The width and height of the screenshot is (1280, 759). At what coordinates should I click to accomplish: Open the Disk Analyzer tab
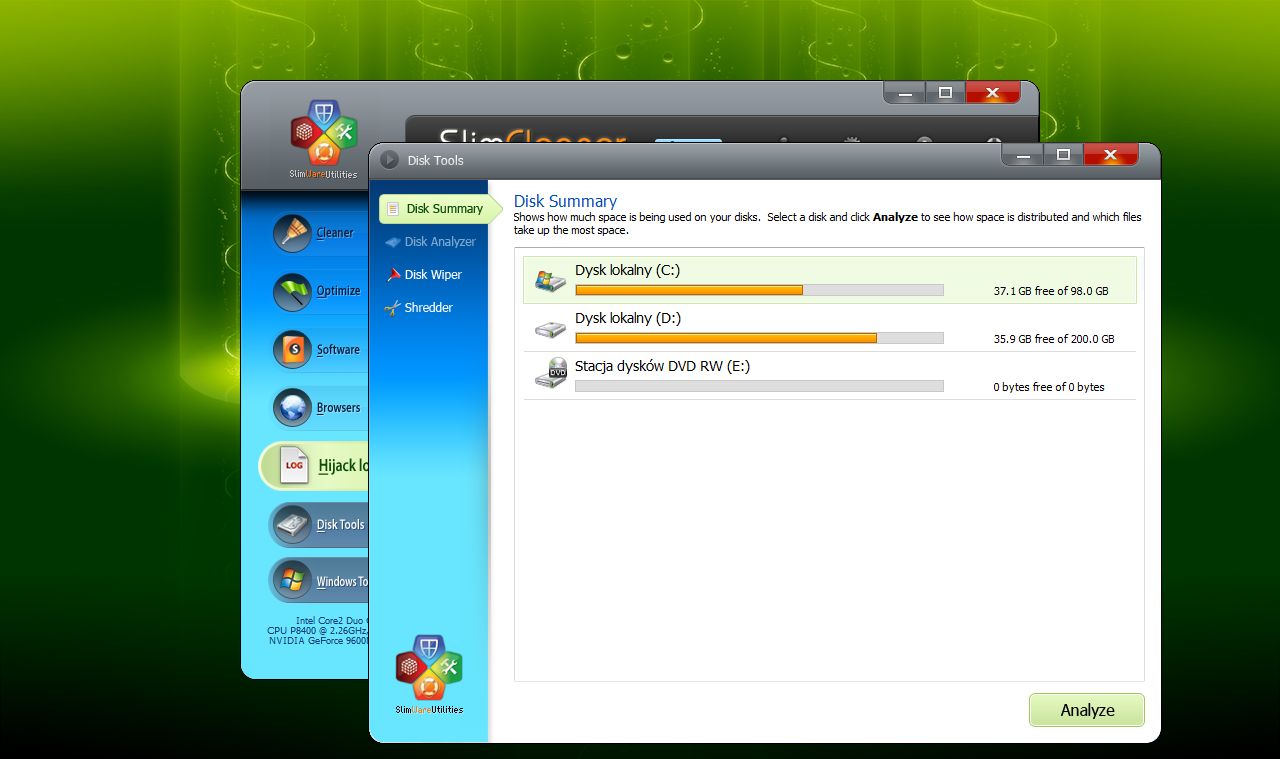pos(432,242)
